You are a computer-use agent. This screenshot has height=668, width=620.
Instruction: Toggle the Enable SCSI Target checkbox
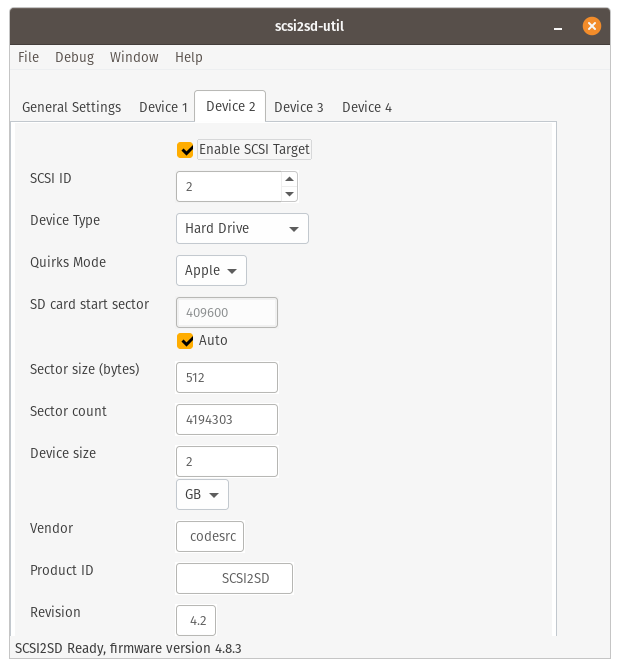185,150
